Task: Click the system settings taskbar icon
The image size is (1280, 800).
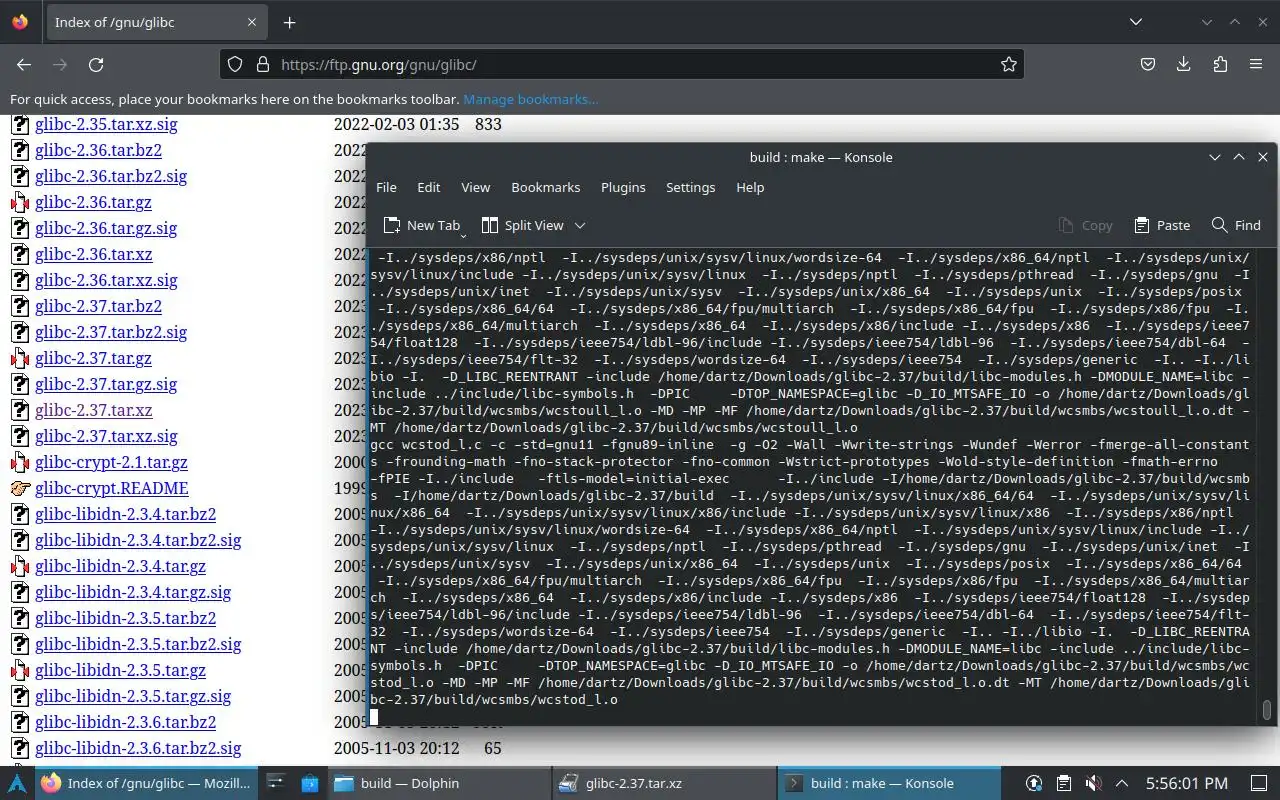Action: [x=276, y=783]
